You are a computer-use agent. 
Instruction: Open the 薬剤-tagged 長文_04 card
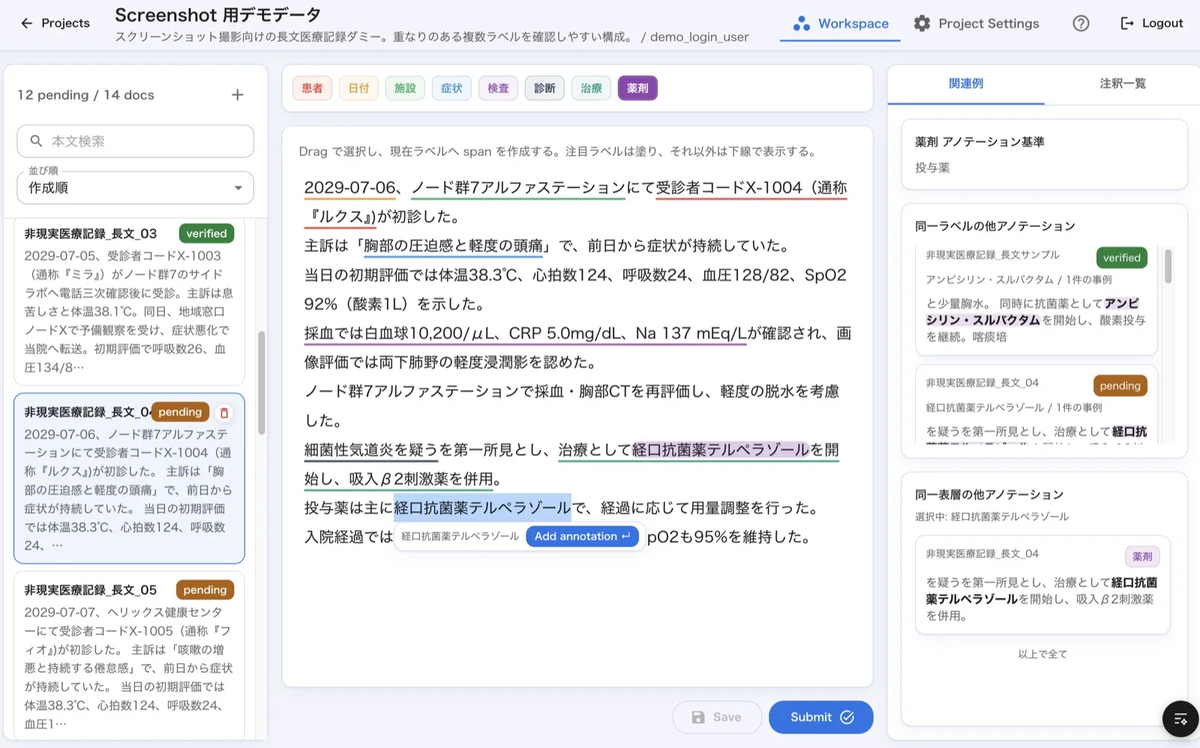click(x=1042, y=584)
